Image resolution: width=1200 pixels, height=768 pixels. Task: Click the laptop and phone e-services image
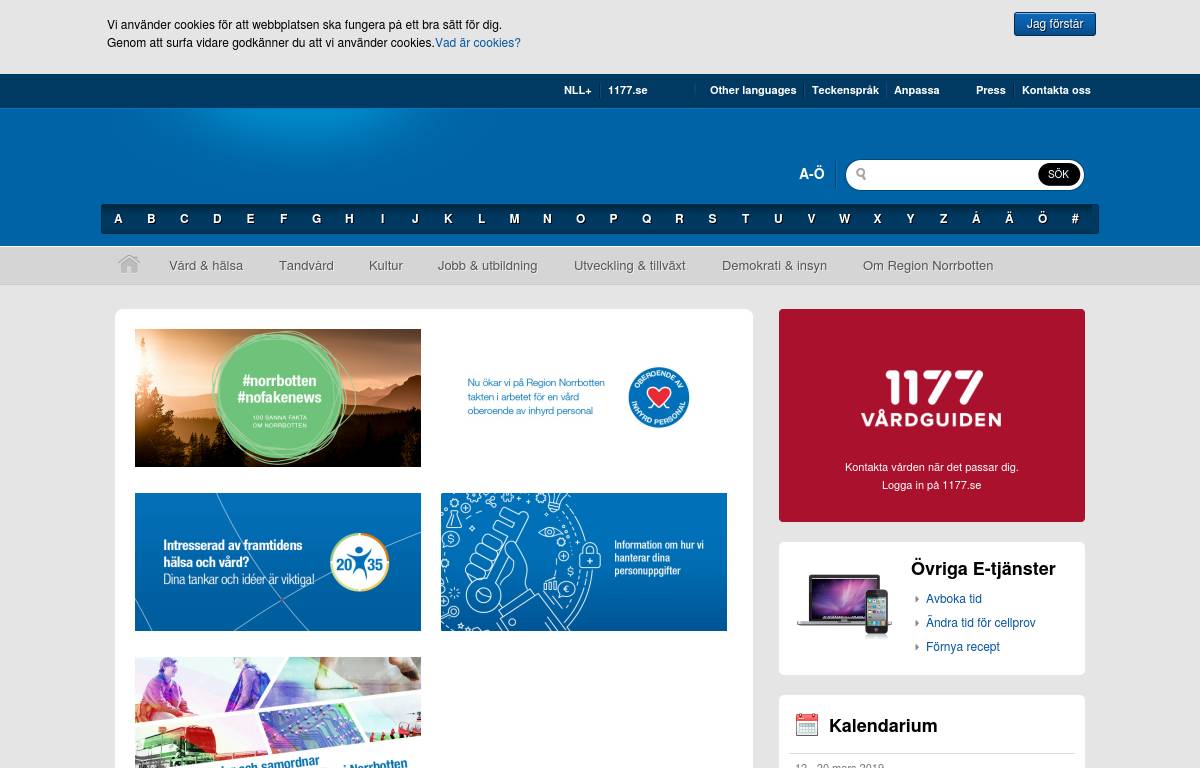pos(843,603)
